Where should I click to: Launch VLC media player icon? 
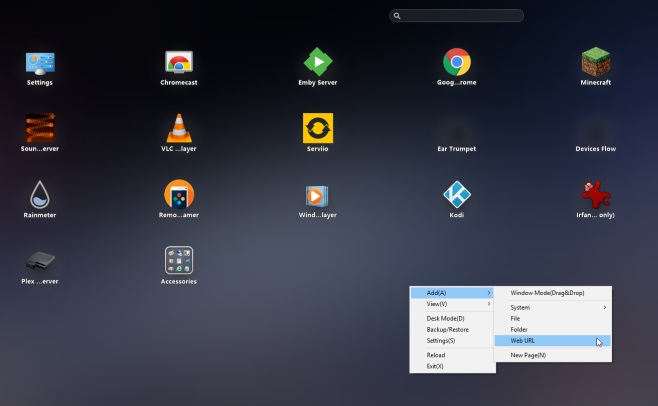tap(178, 128)
